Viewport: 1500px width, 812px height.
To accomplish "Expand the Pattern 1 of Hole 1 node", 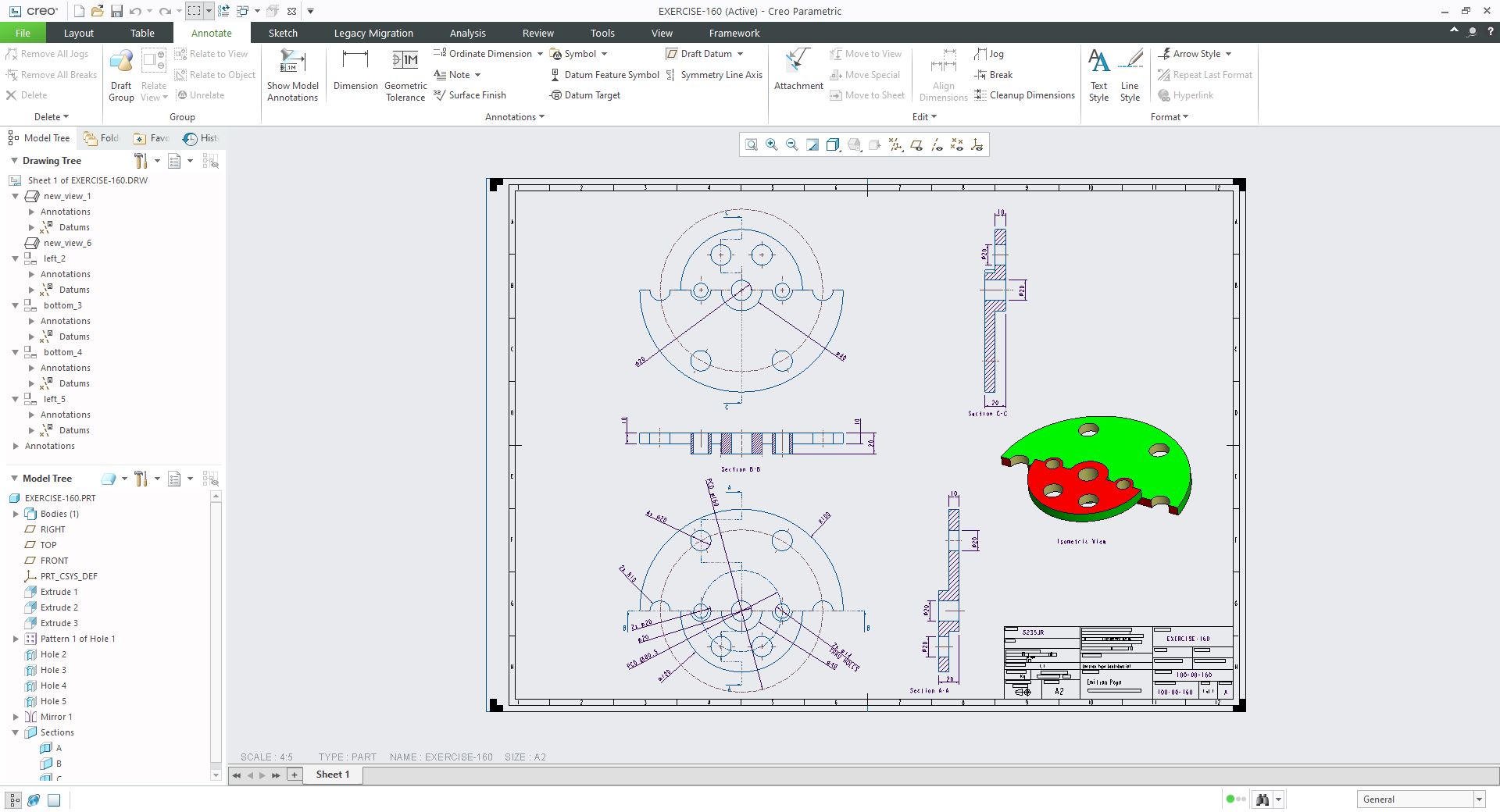I will pyautogui.click(x=16, y=639).
